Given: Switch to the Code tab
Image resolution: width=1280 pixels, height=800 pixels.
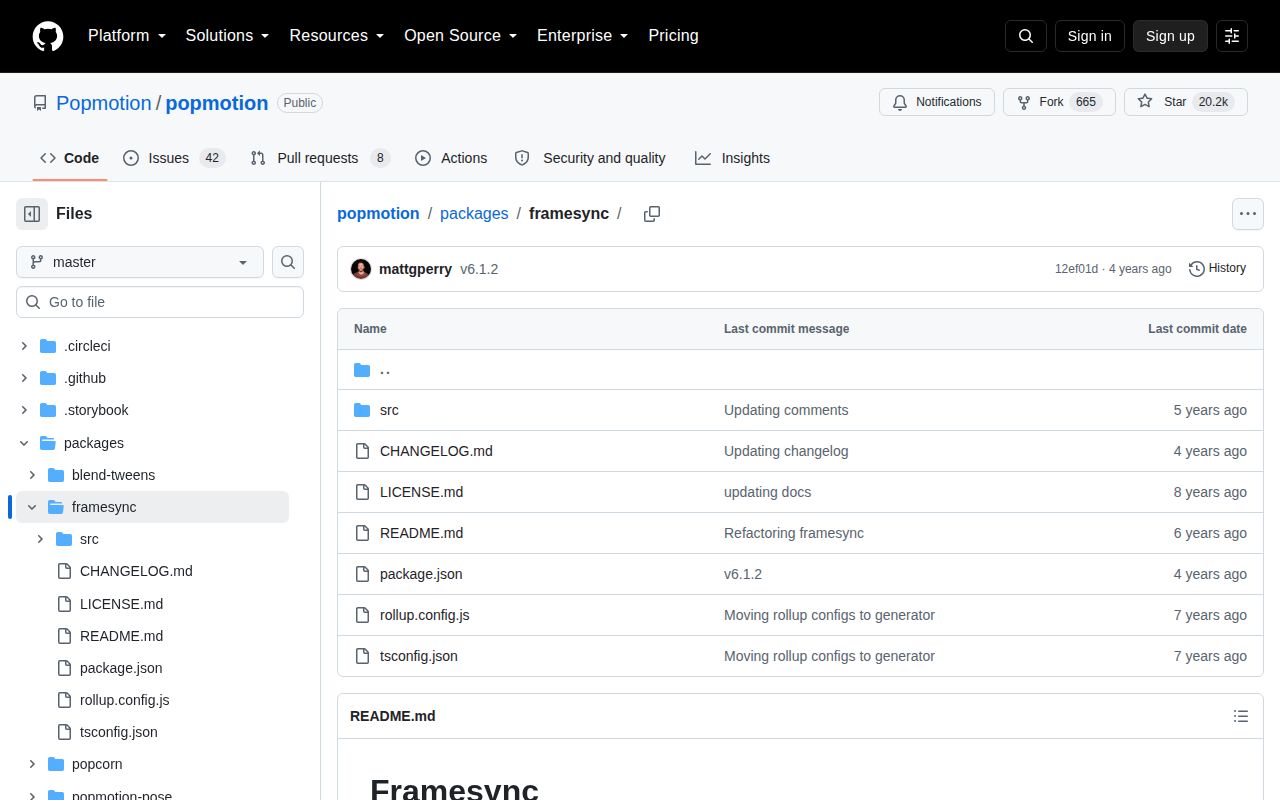Looking at the screenshot, I should tap(69, 158).
